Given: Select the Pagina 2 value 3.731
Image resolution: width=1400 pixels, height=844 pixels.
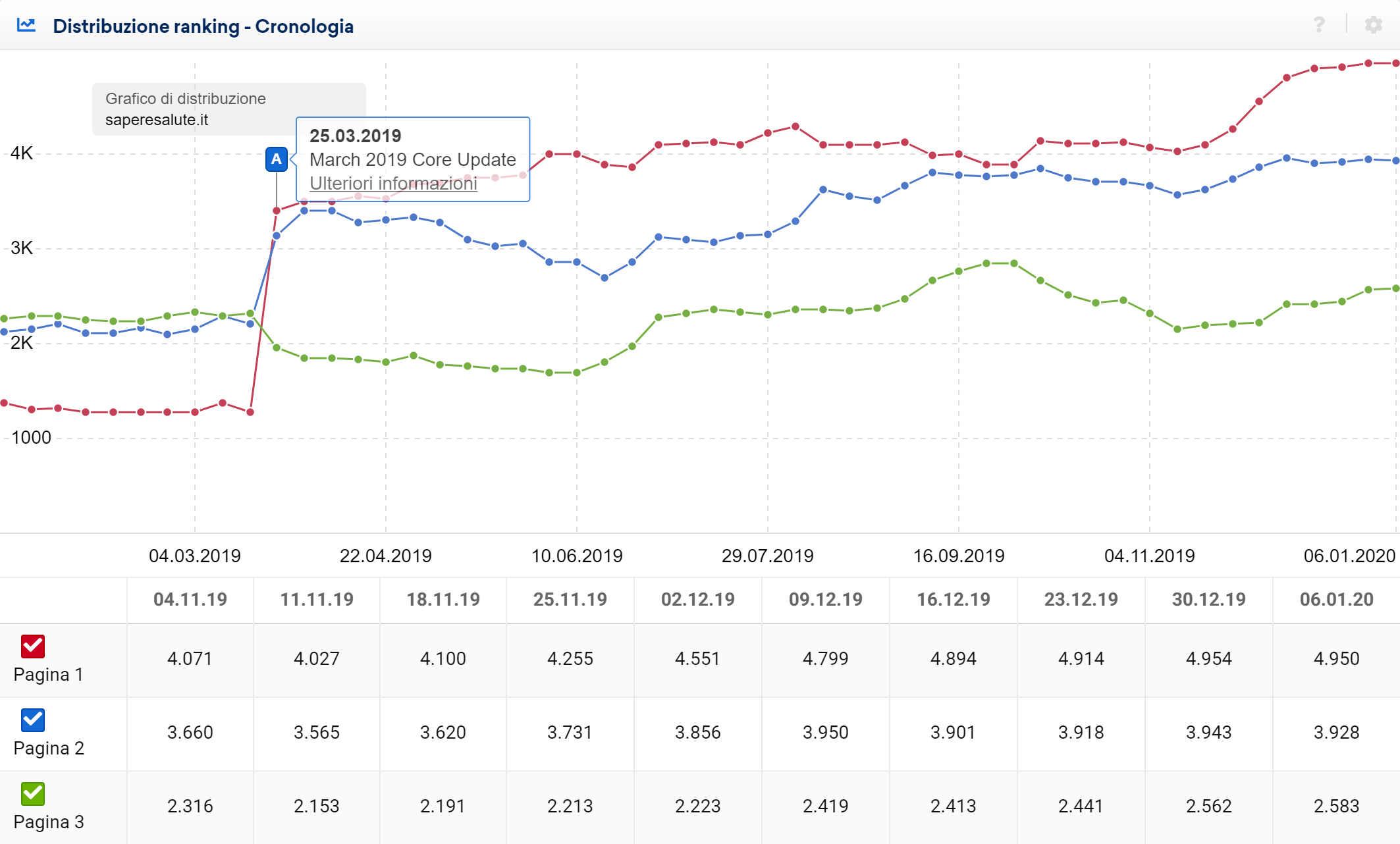Looking at the screenshot, I should 570,733.
